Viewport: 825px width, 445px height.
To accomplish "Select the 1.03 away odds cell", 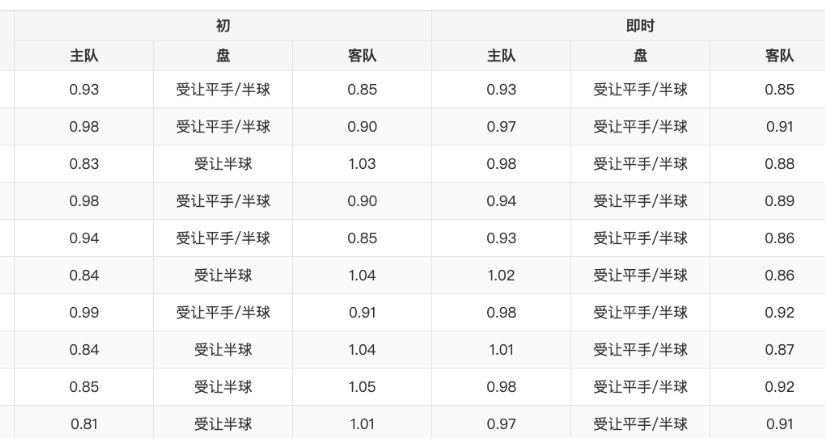I will 361,164.
